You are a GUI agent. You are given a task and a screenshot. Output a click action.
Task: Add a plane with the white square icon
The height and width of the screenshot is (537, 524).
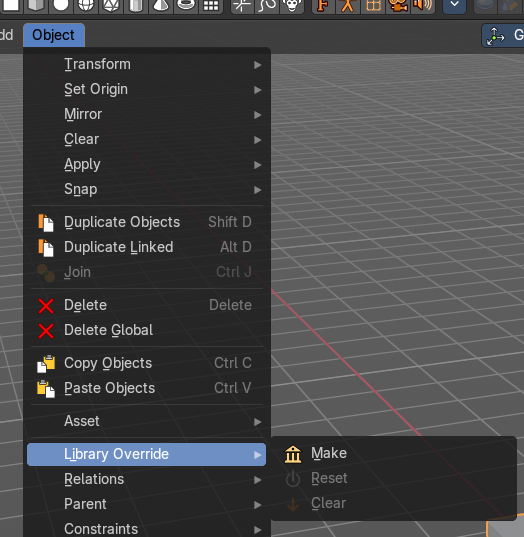pyautogui.click(x=11, y=5)
